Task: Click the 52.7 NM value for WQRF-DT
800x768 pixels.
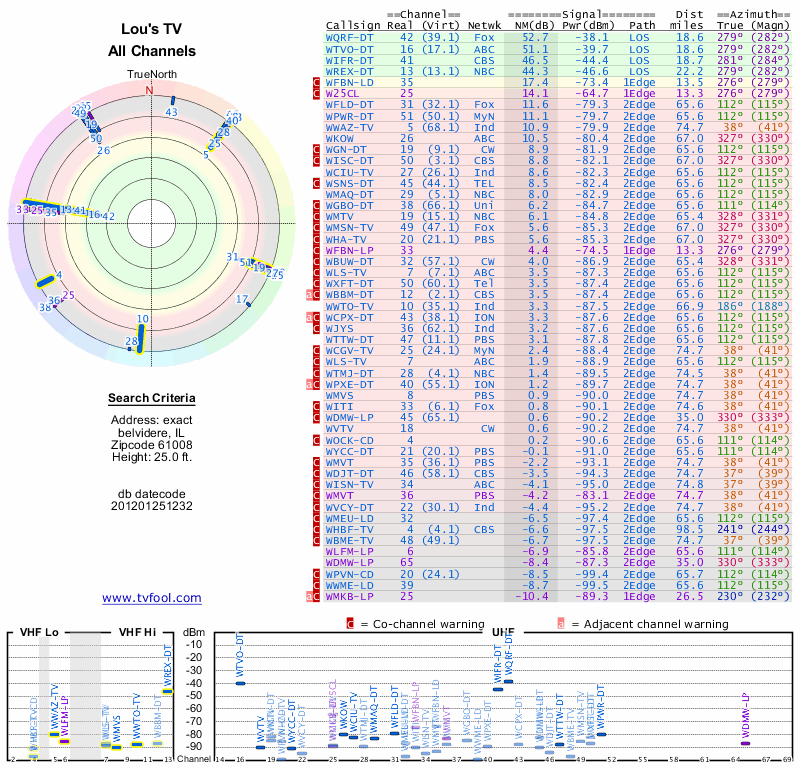Action: click(534, 37)
